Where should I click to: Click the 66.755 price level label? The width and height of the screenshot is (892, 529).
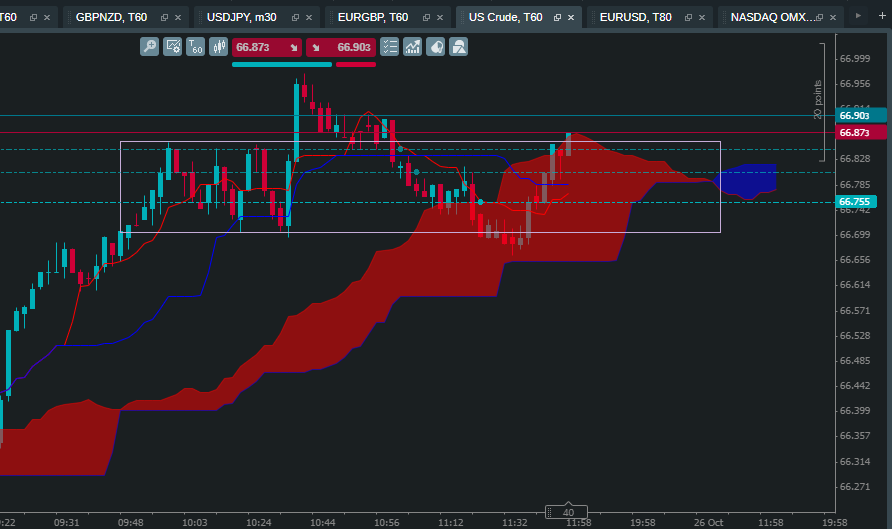(855, 201)
